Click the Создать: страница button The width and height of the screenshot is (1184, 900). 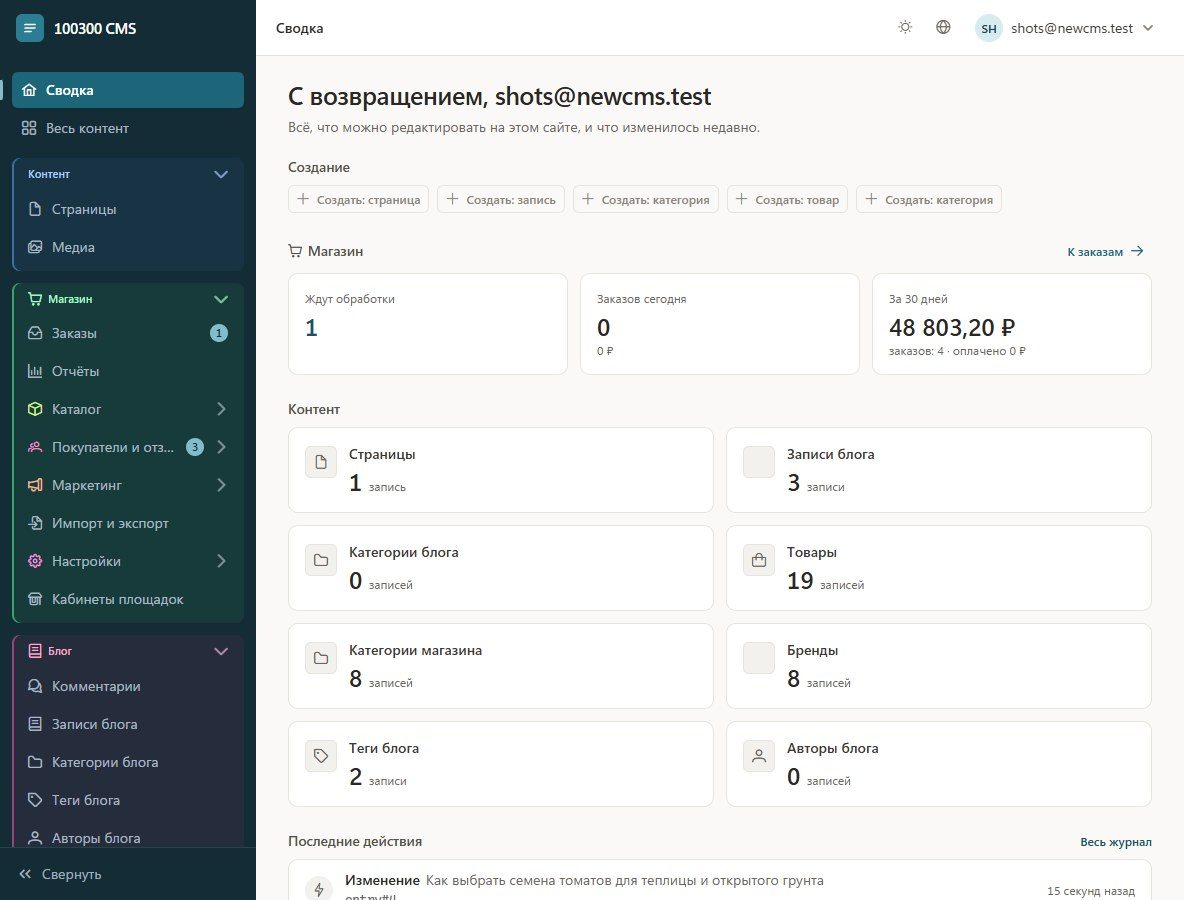click(359, 199)
